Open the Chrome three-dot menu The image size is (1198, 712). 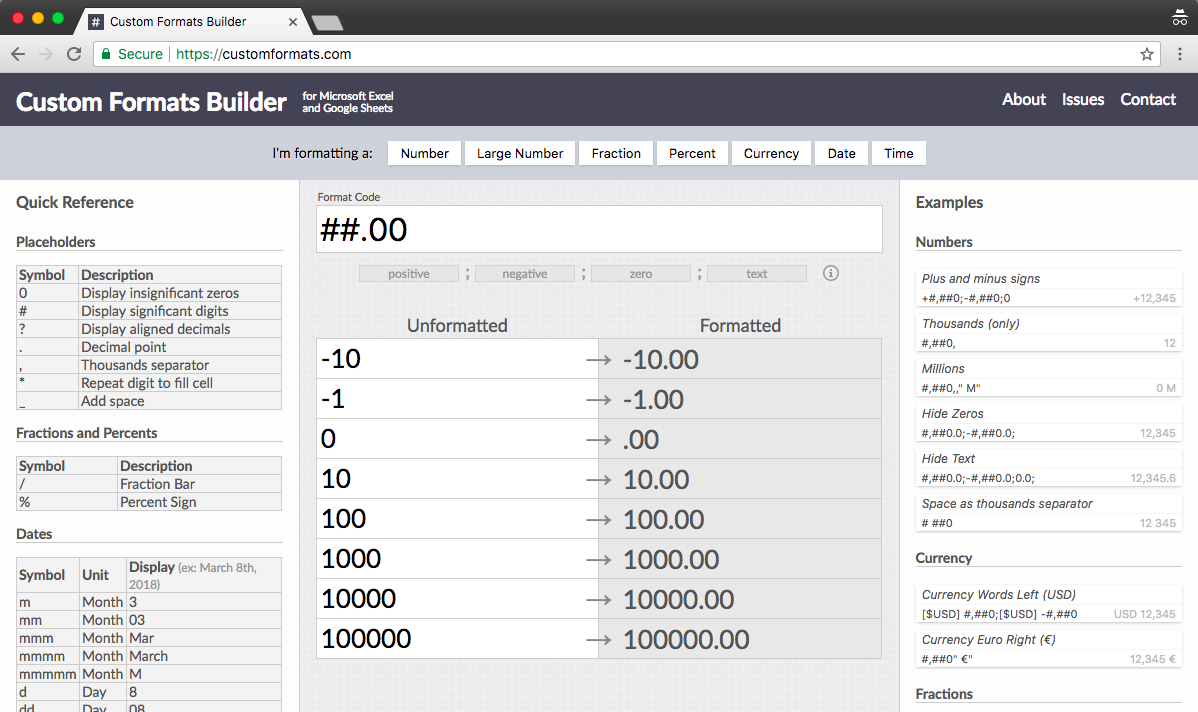[1182, 54]
